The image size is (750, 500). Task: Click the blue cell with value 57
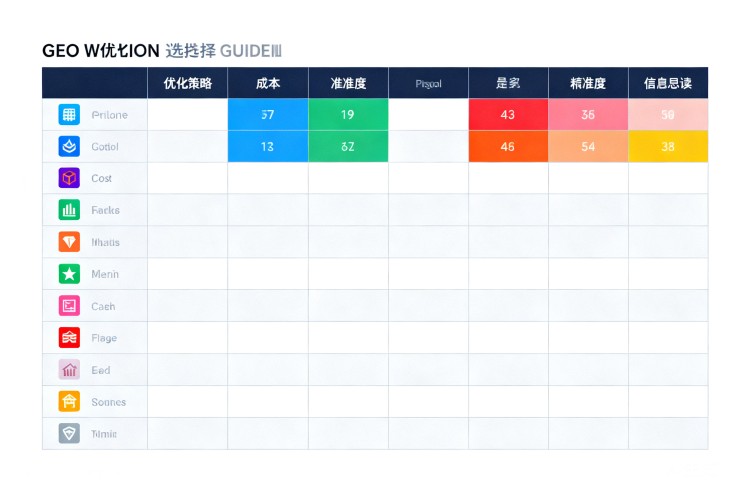268,114
